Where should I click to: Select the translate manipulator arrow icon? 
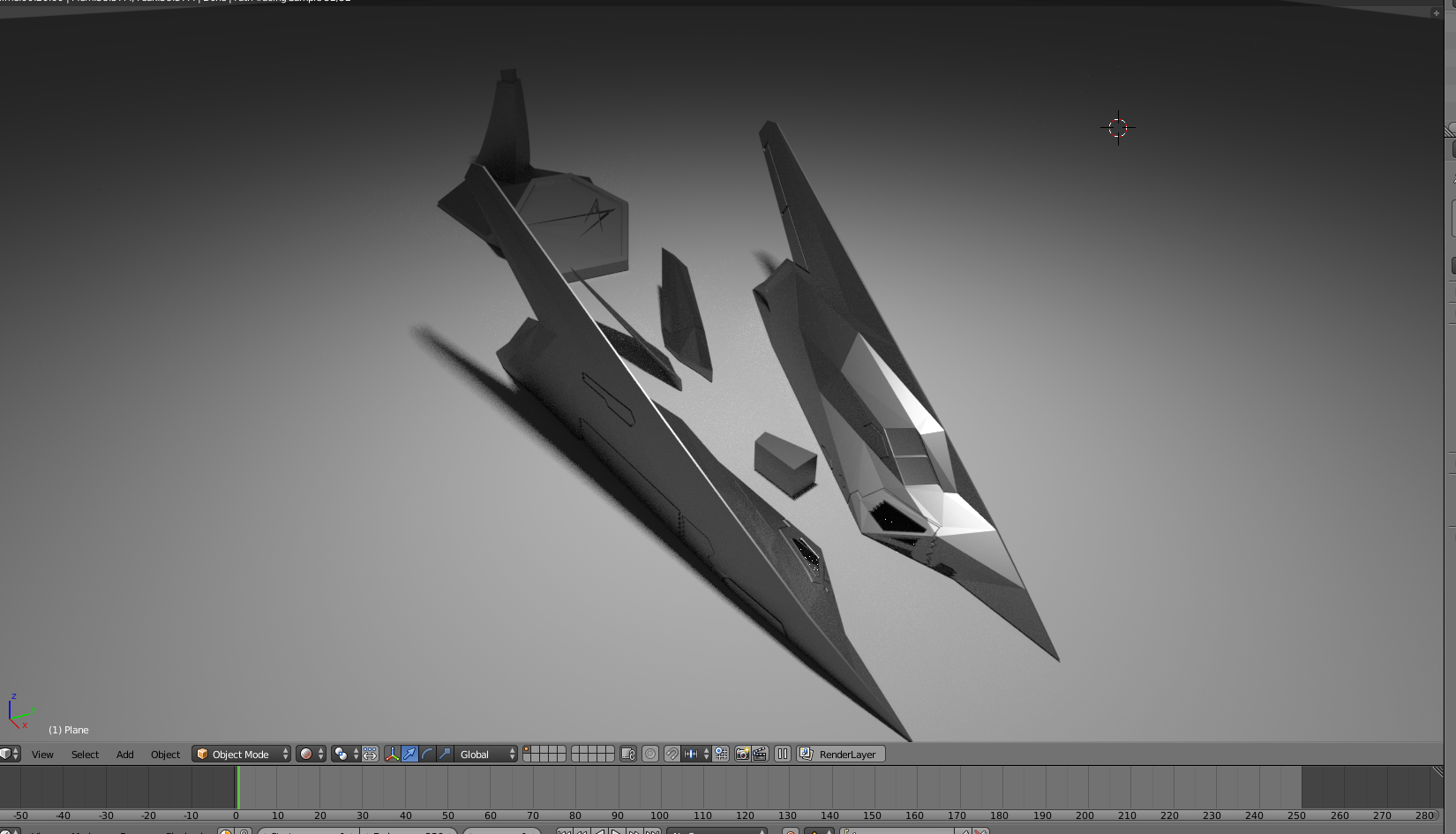tap(409, 754)
